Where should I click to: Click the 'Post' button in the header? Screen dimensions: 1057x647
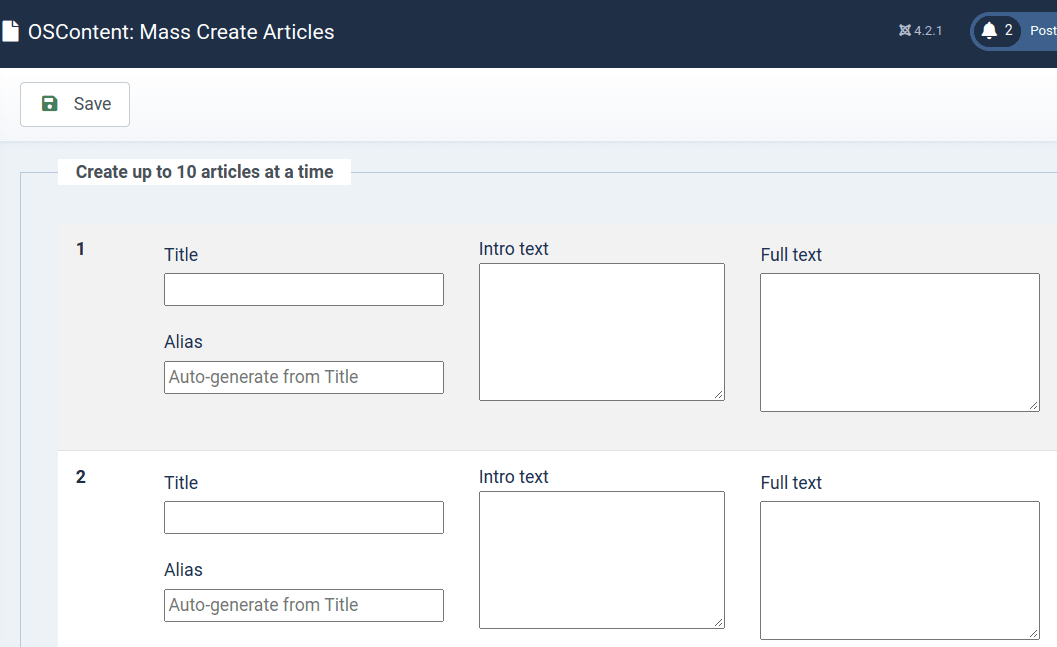pyautogui.click(x=1042, y=31)
